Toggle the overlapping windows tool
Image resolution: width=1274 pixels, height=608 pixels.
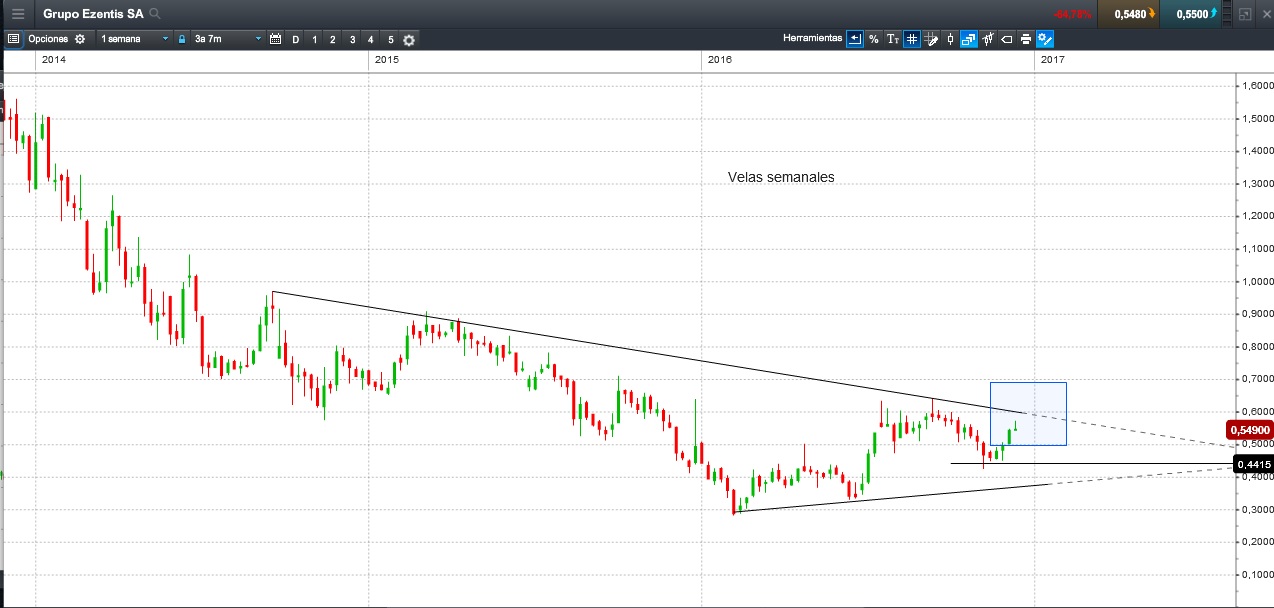pyautogui.click(x=968, y=39)
